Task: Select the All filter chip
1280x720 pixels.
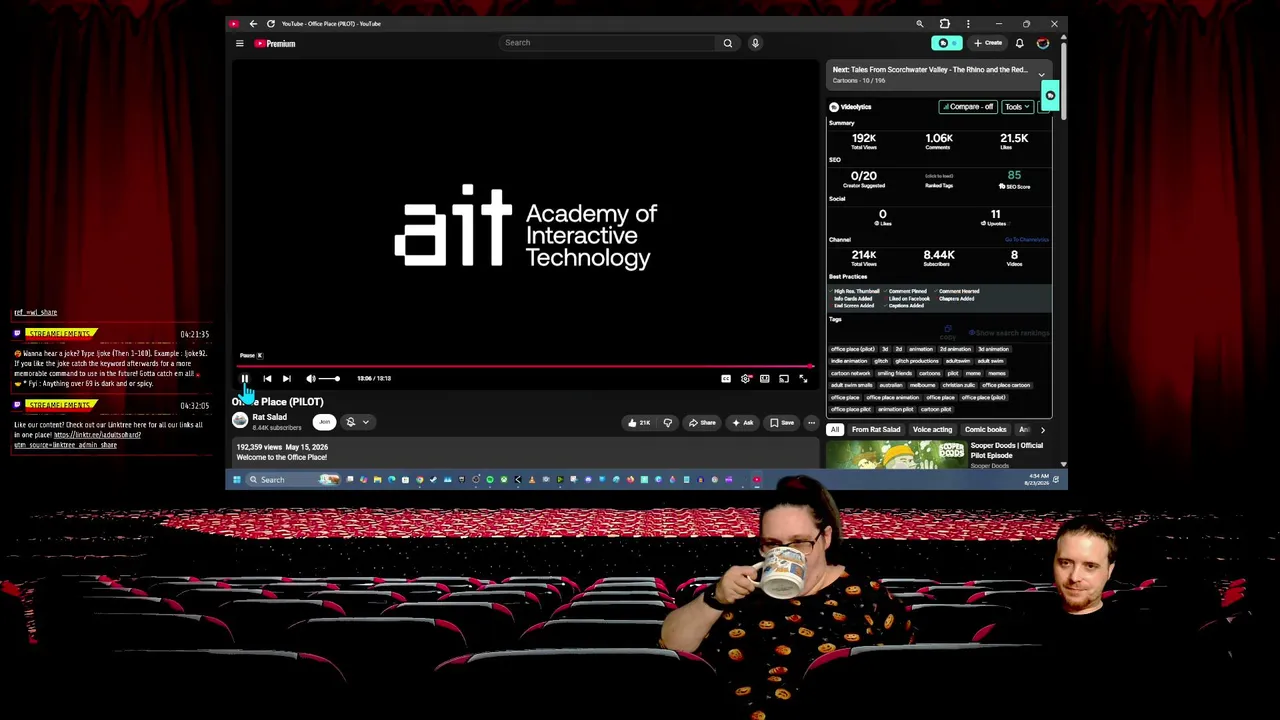Action: tap(835, 430)
